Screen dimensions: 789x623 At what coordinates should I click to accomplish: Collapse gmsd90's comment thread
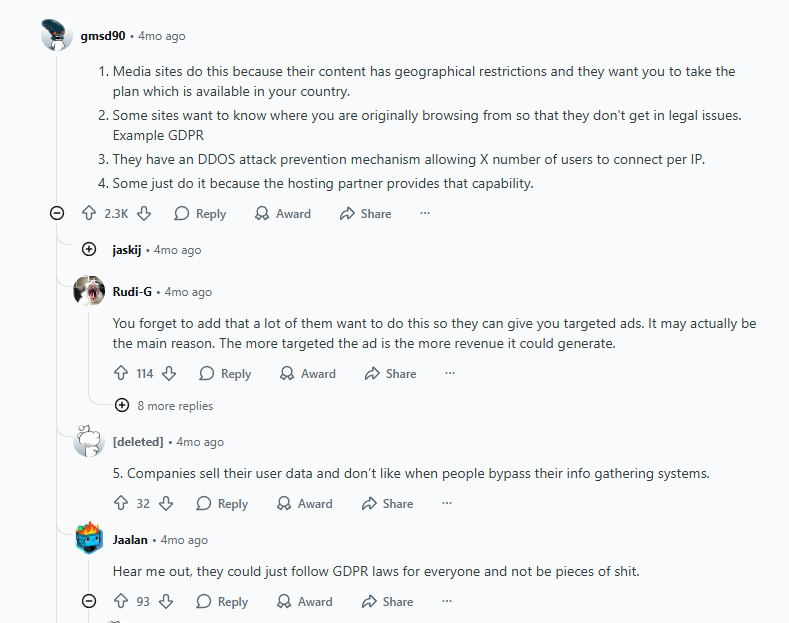(57, 213)
